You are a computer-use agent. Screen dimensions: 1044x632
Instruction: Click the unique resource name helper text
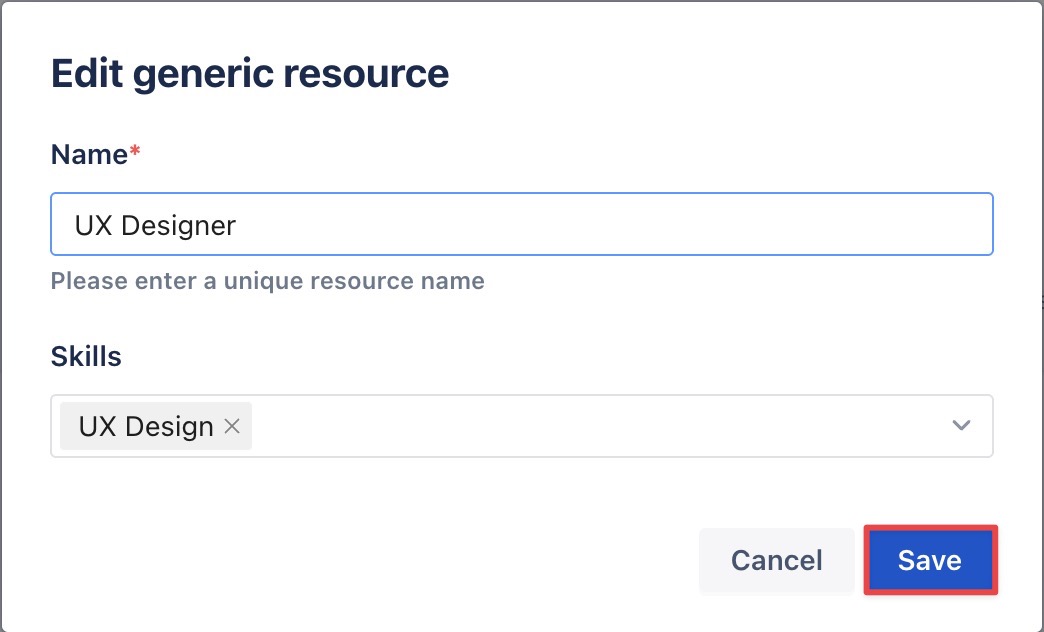[267, 281]
